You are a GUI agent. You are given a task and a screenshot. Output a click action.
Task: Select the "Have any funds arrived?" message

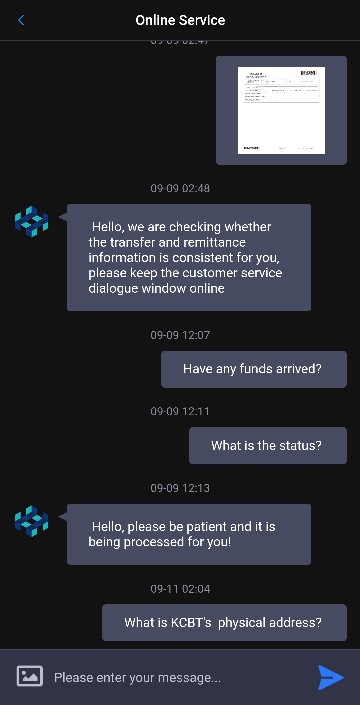(254, 369)
